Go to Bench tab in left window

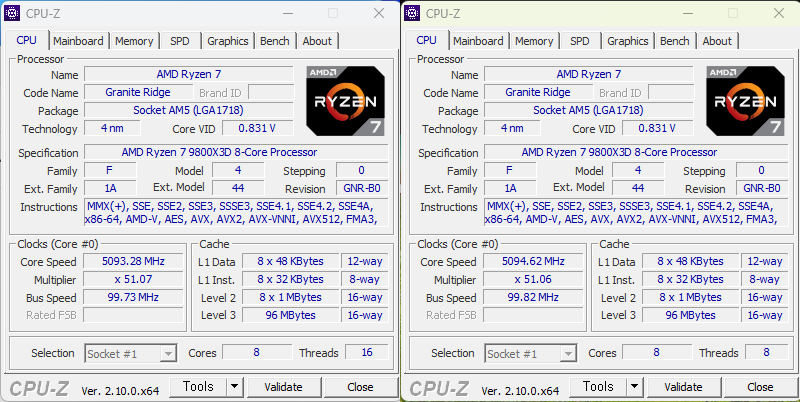tap(274, 41)
